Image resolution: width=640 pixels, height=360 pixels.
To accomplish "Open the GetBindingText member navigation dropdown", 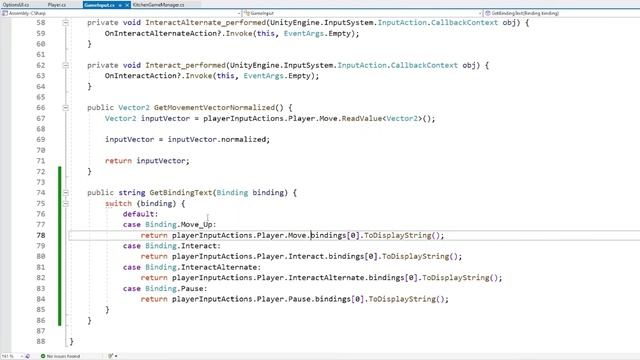I will pyautogui.click(x=562, y=13).
